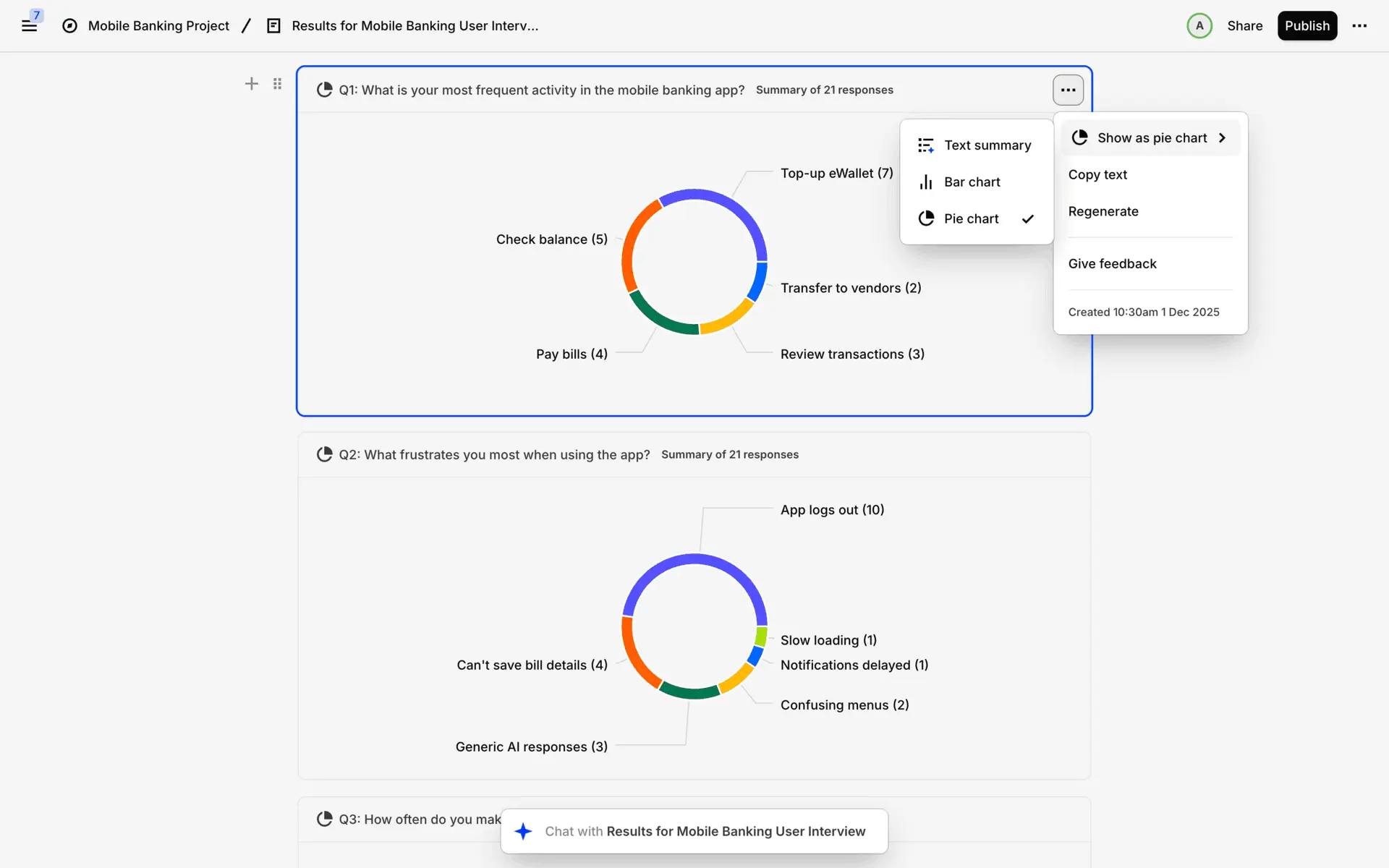1389x868 pixels.
Task: Open the hamburger sidebar menu icon
Action: point(29,26)
